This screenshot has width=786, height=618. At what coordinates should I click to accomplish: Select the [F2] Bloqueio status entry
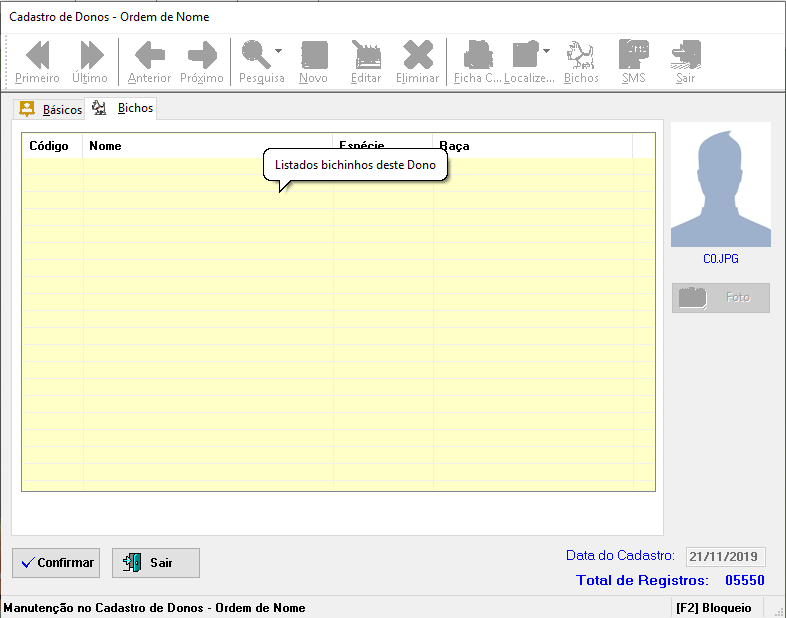point(714,608)
